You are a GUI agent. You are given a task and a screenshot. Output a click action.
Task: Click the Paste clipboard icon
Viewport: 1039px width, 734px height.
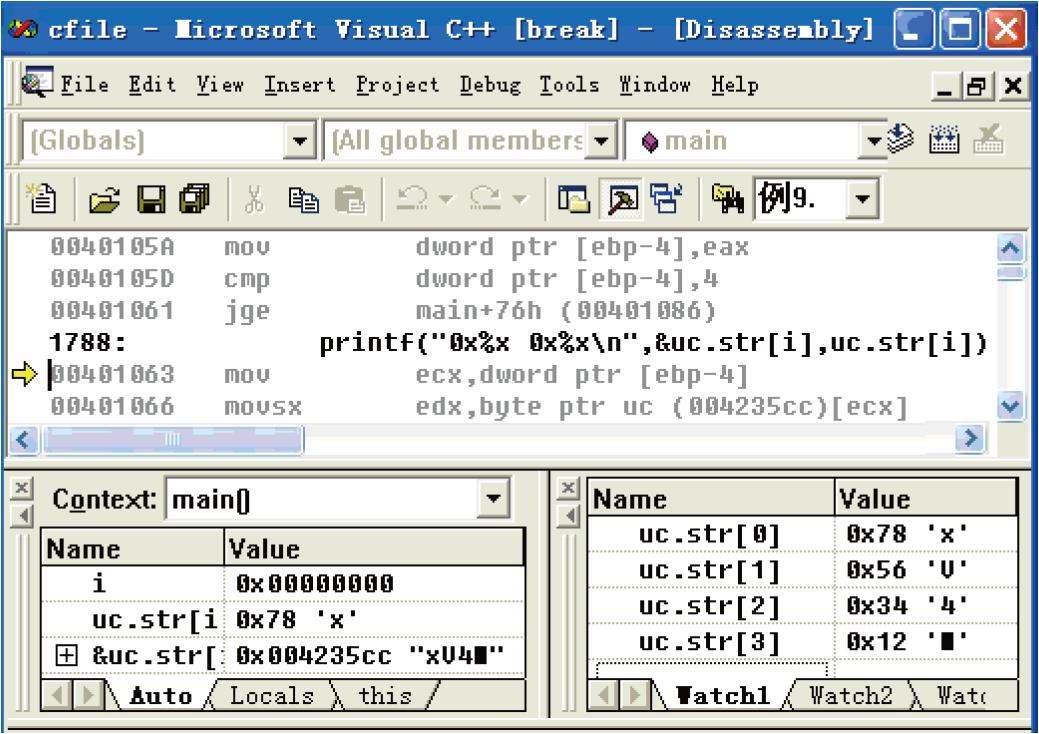pos(350,199)
